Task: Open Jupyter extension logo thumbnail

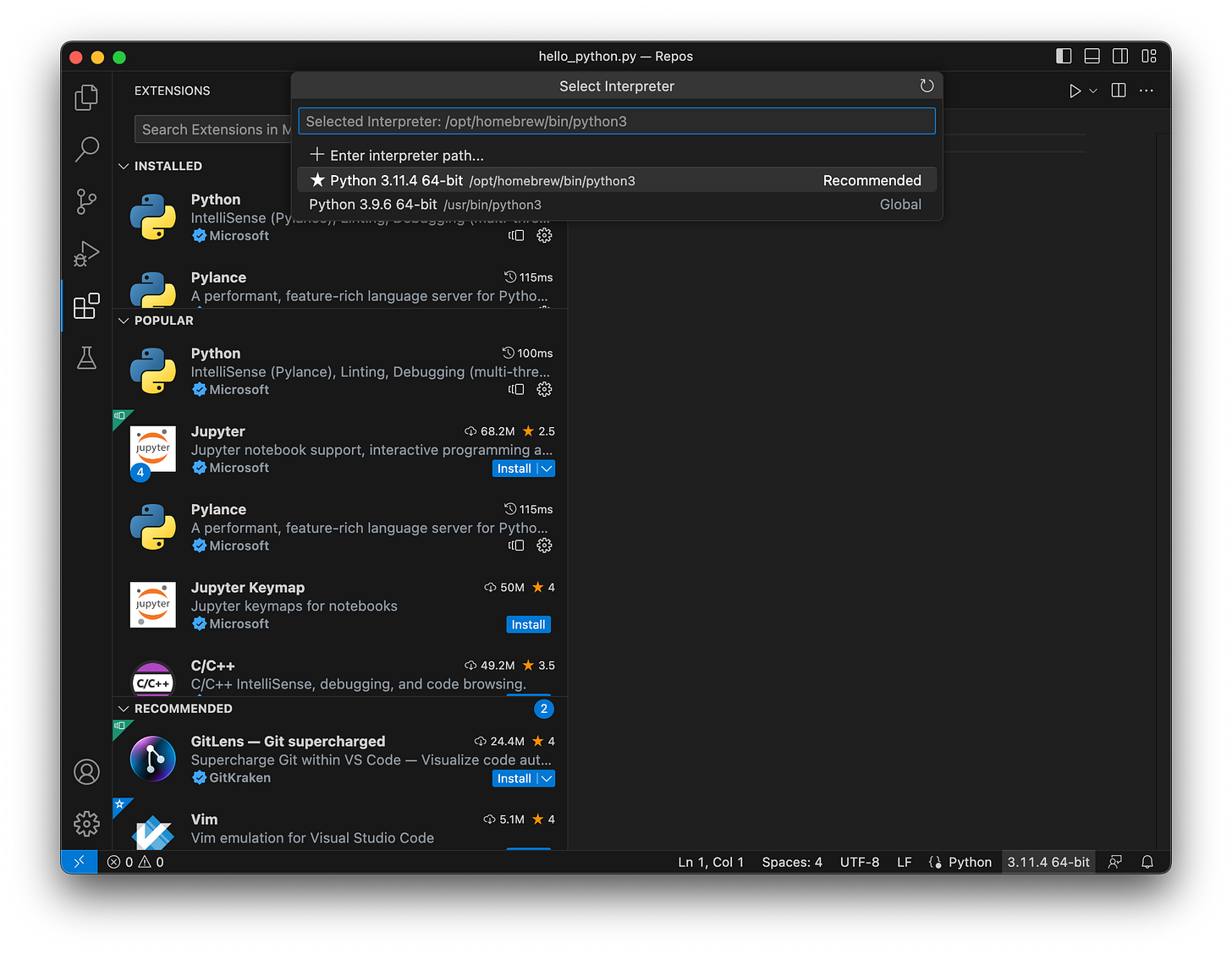Action: (x=153, y=449)
